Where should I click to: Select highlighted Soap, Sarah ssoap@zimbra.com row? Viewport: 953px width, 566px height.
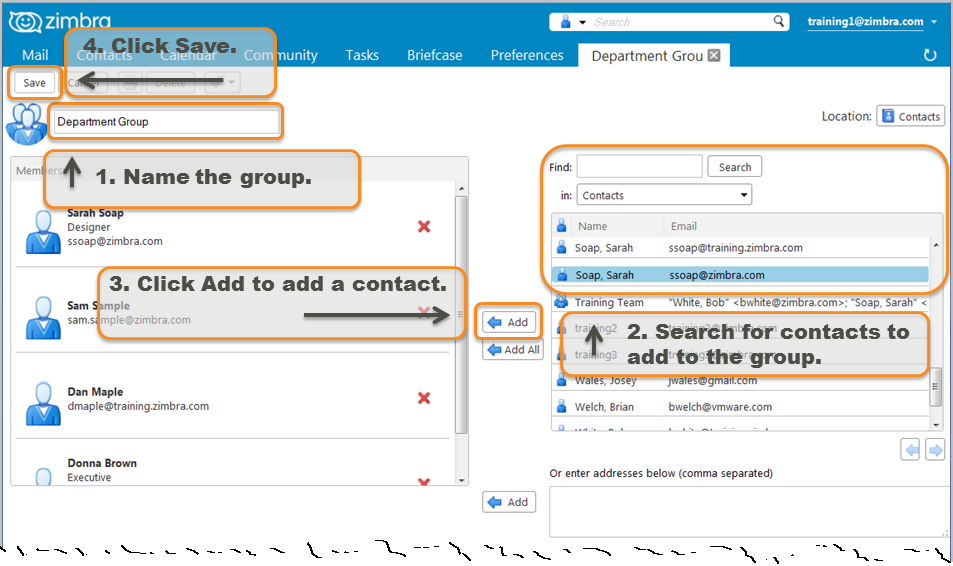740,275
